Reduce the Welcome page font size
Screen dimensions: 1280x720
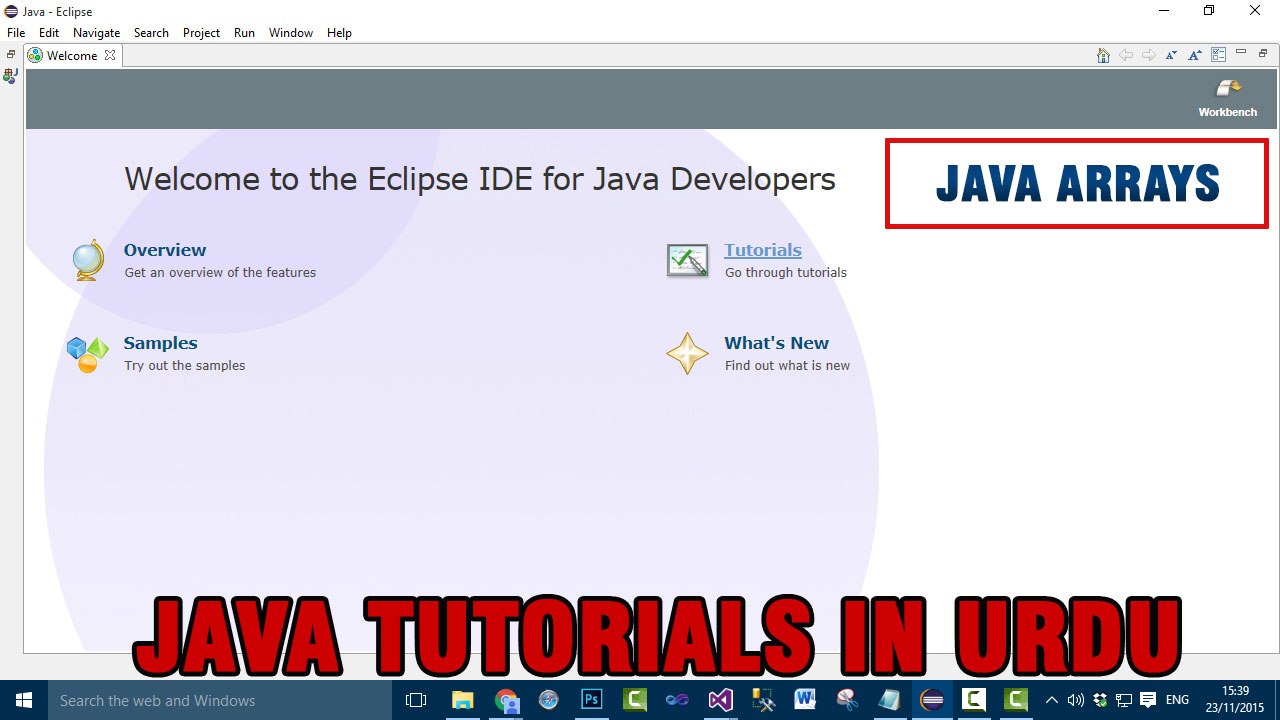click(1171, 55)
